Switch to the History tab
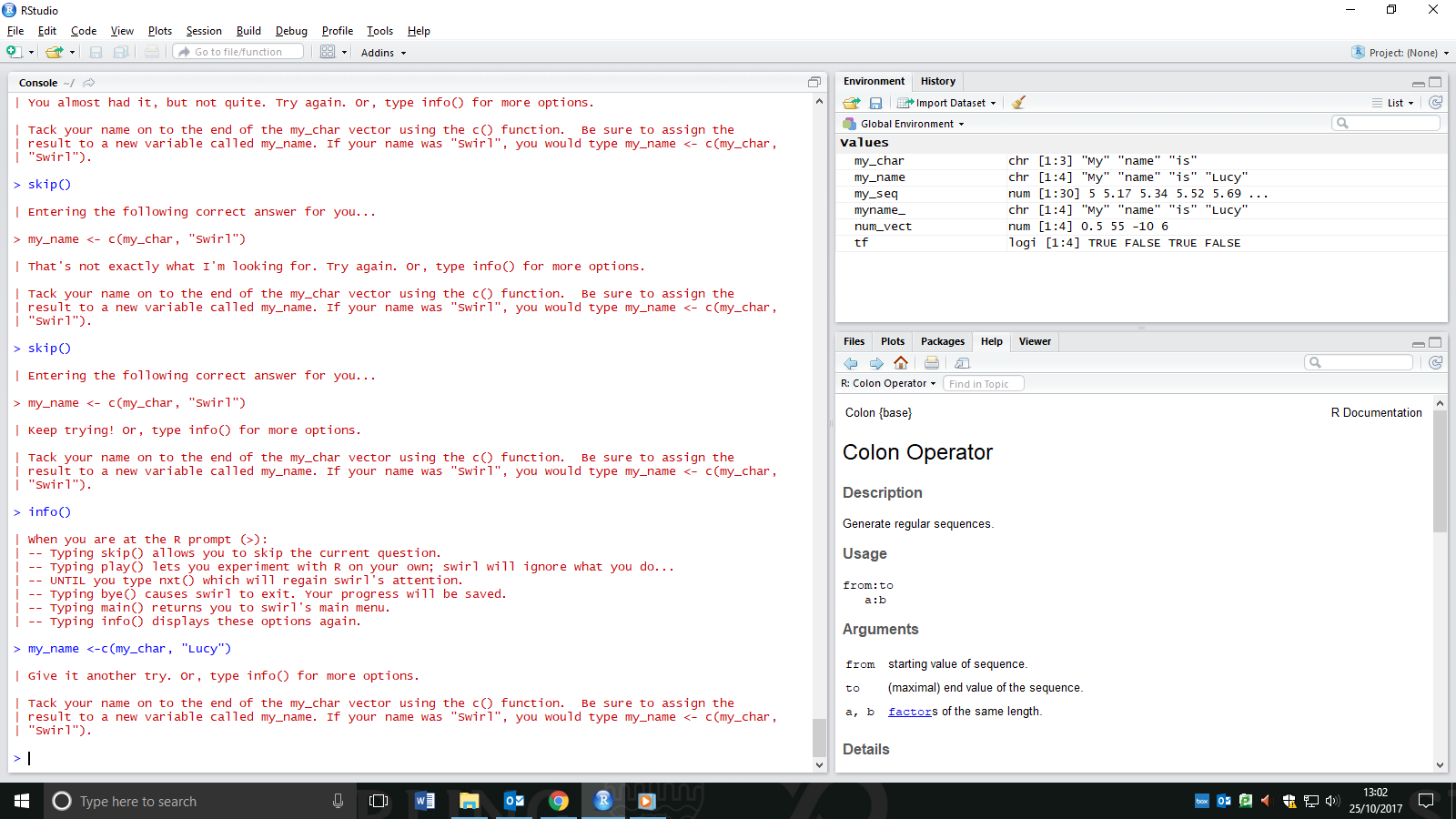Screen dimensions: 1456x819 (x=937, y=81)
